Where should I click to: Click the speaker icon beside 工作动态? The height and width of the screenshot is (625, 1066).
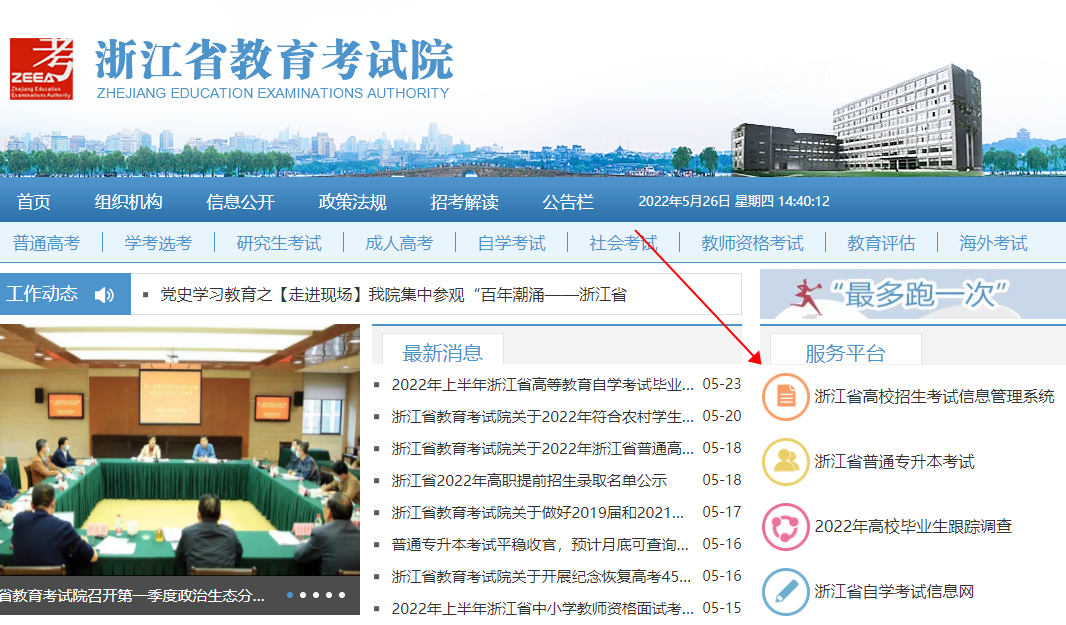(x=104, y=294)
